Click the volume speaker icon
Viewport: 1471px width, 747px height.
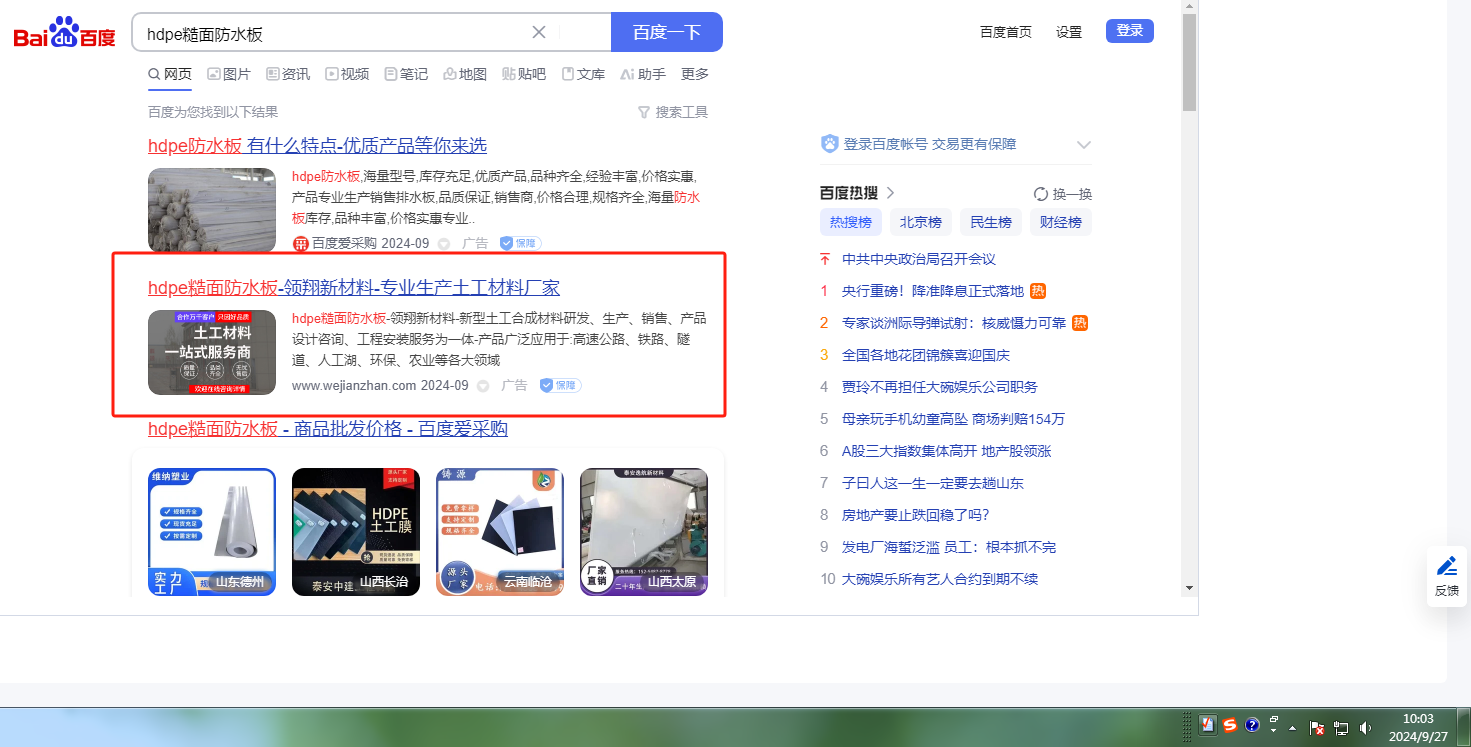pyautogui.click(x=1366, y=728)
